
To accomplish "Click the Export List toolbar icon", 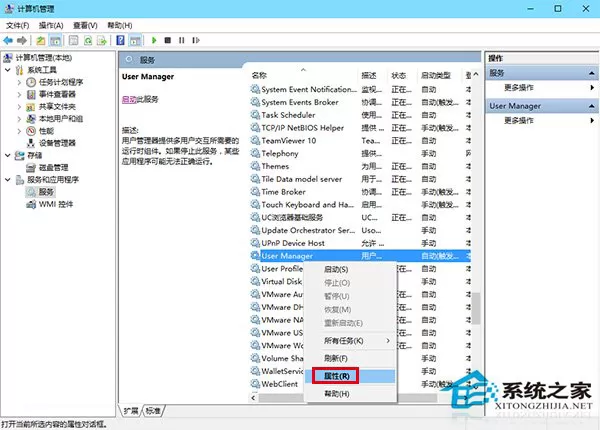I will [102, 40].
